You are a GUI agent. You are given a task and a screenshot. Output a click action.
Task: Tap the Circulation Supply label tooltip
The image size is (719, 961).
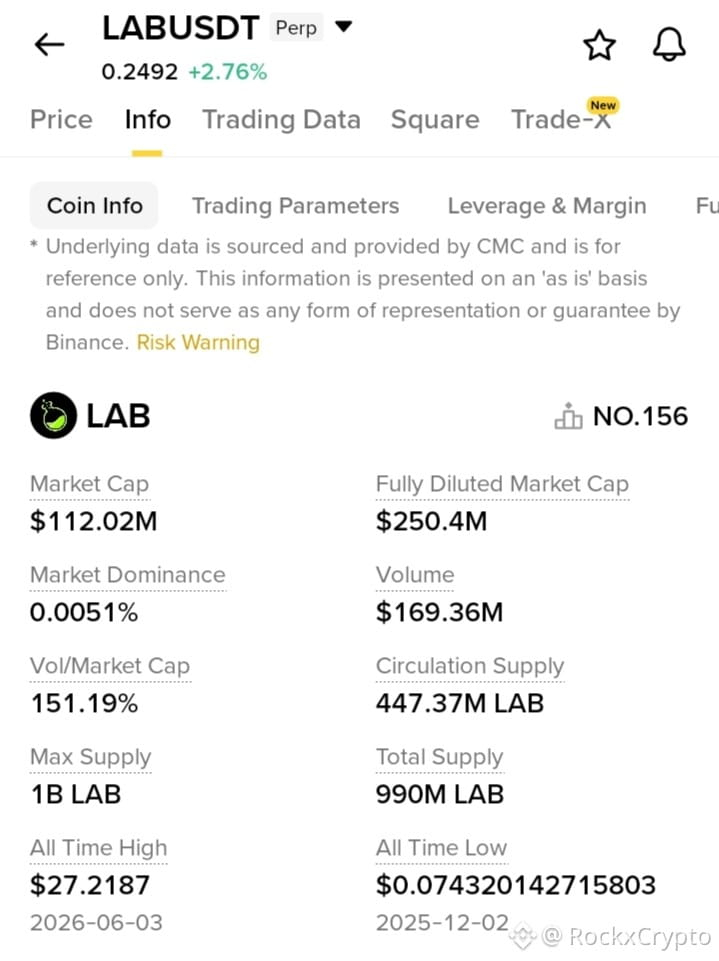pyautogui.click(x=470, y=666)
